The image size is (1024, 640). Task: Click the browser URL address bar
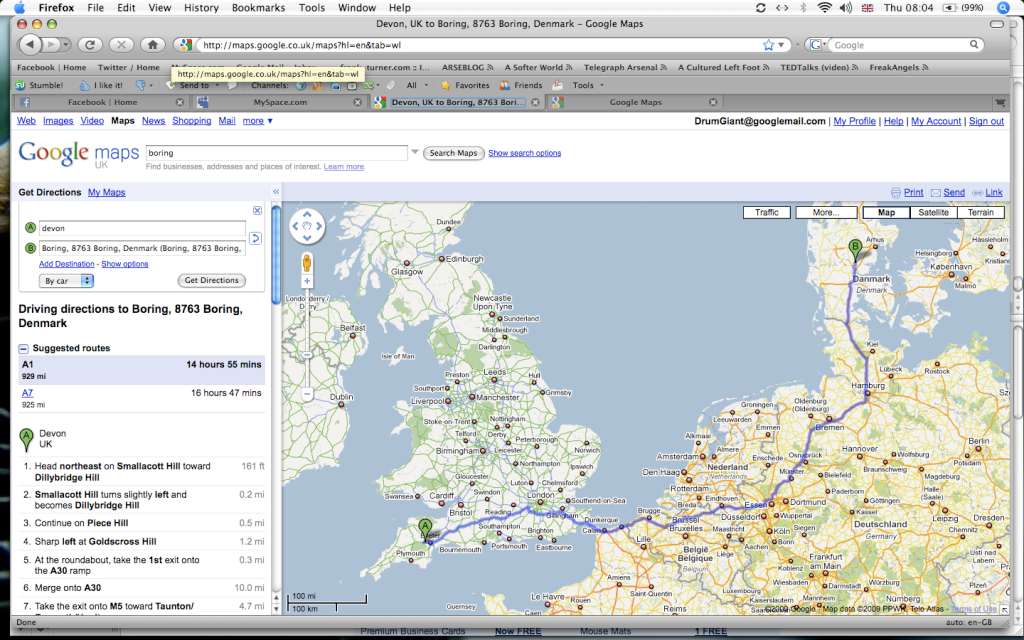click(x=480, y=45)
